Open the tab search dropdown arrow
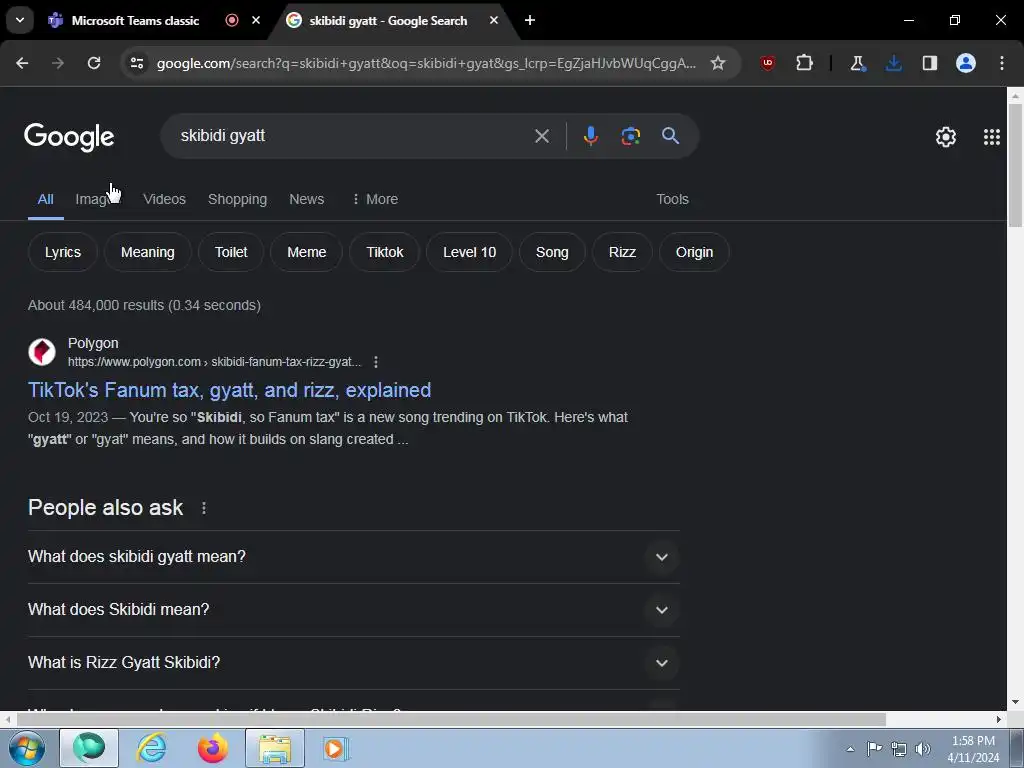Screen dimensions: 1024x768 [x=20, y=20]
